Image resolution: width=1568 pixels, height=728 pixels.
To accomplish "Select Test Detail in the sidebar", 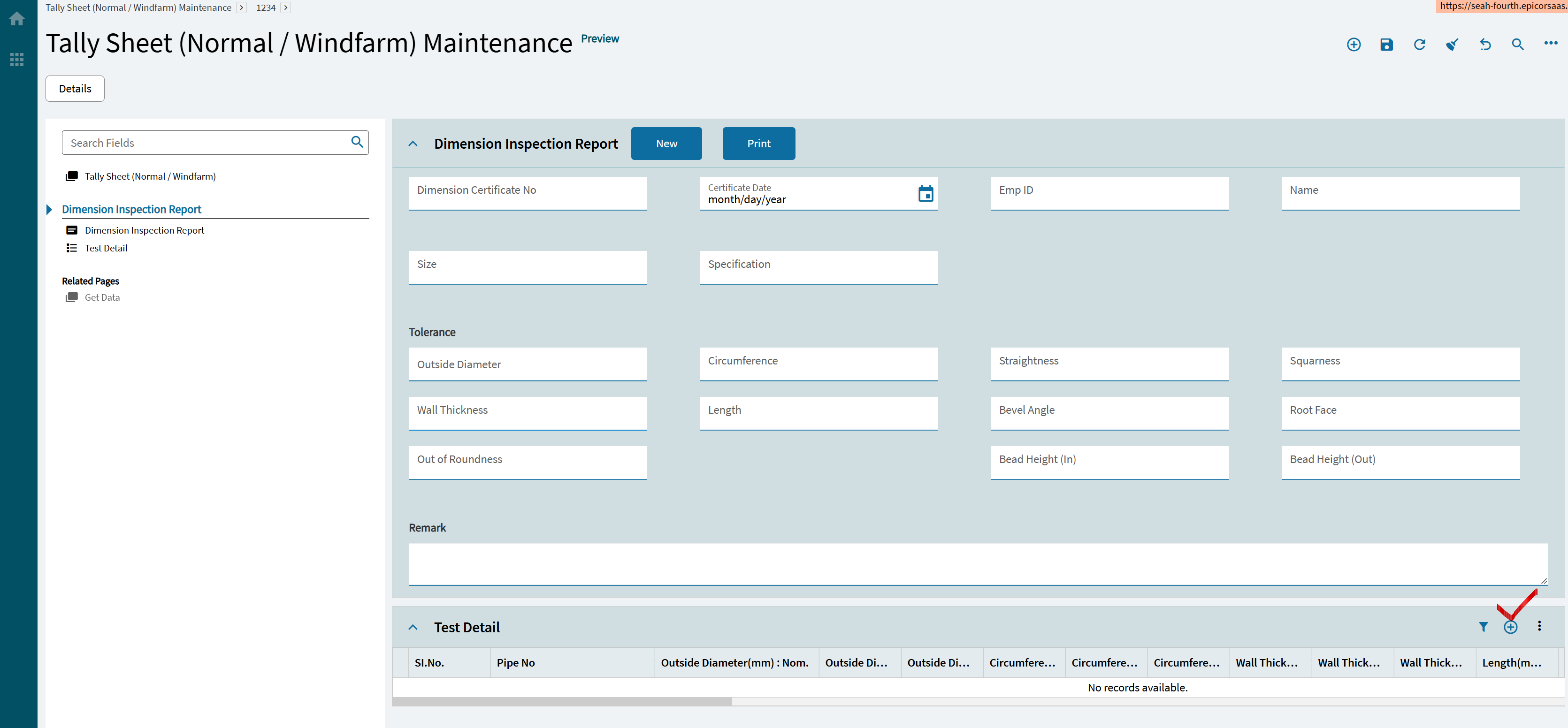I will (x=107, y=248).
